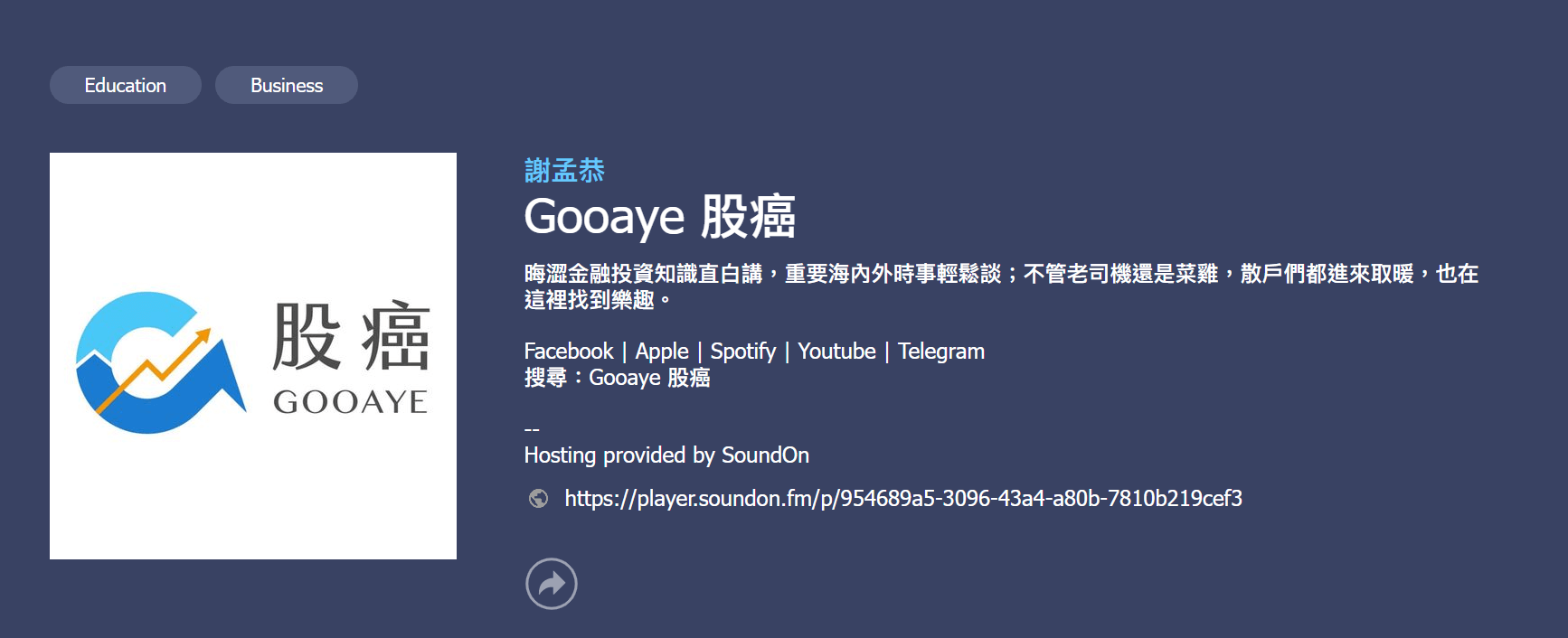1568x638 pixels.
Task: Click Hosting provided by SoundOn text
Action: pyautogui.click(x=666, y=455)
